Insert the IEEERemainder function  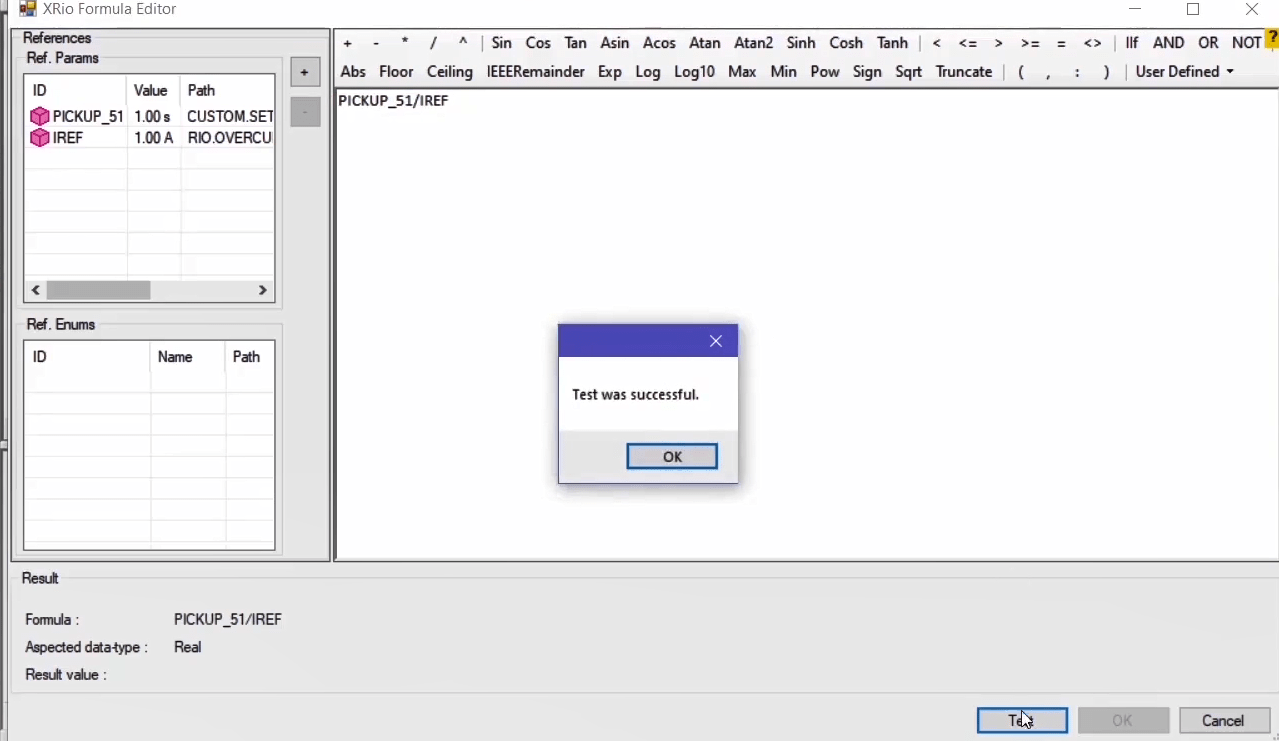pyautogui.click(x=535, y=72)
